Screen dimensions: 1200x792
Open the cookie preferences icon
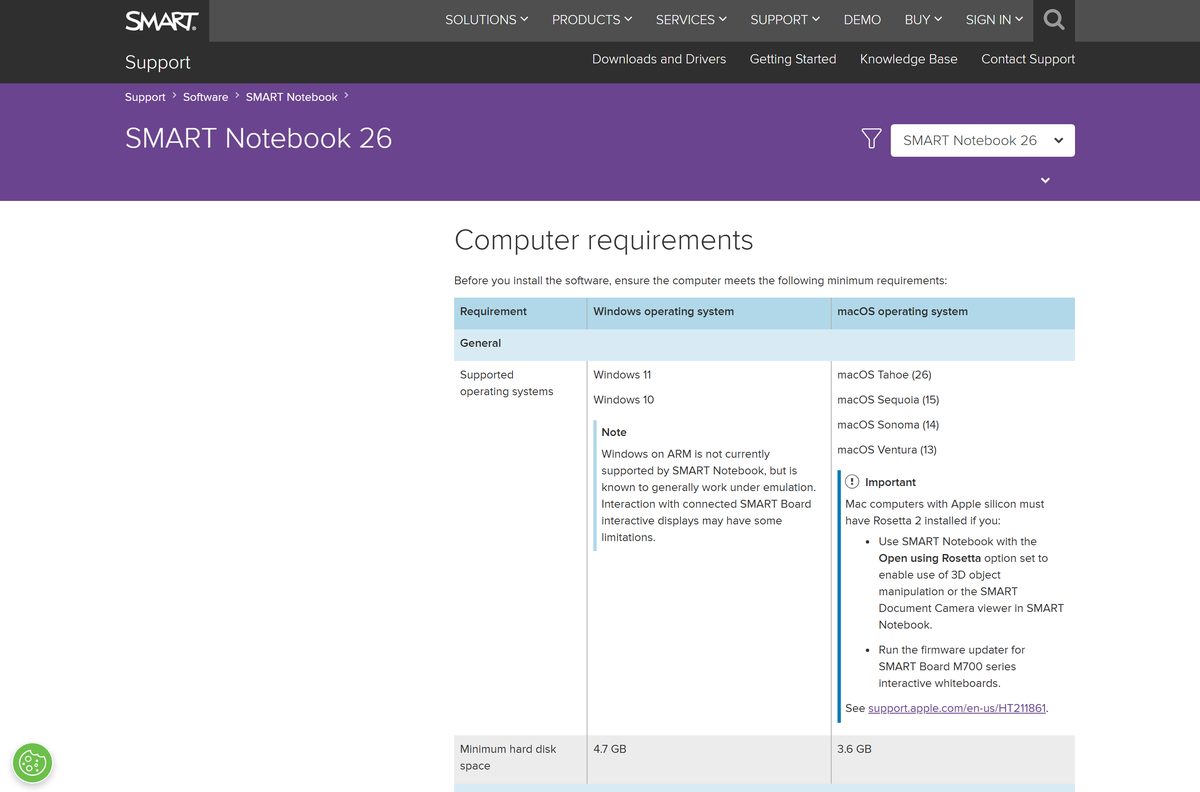[x=33, y=763]
